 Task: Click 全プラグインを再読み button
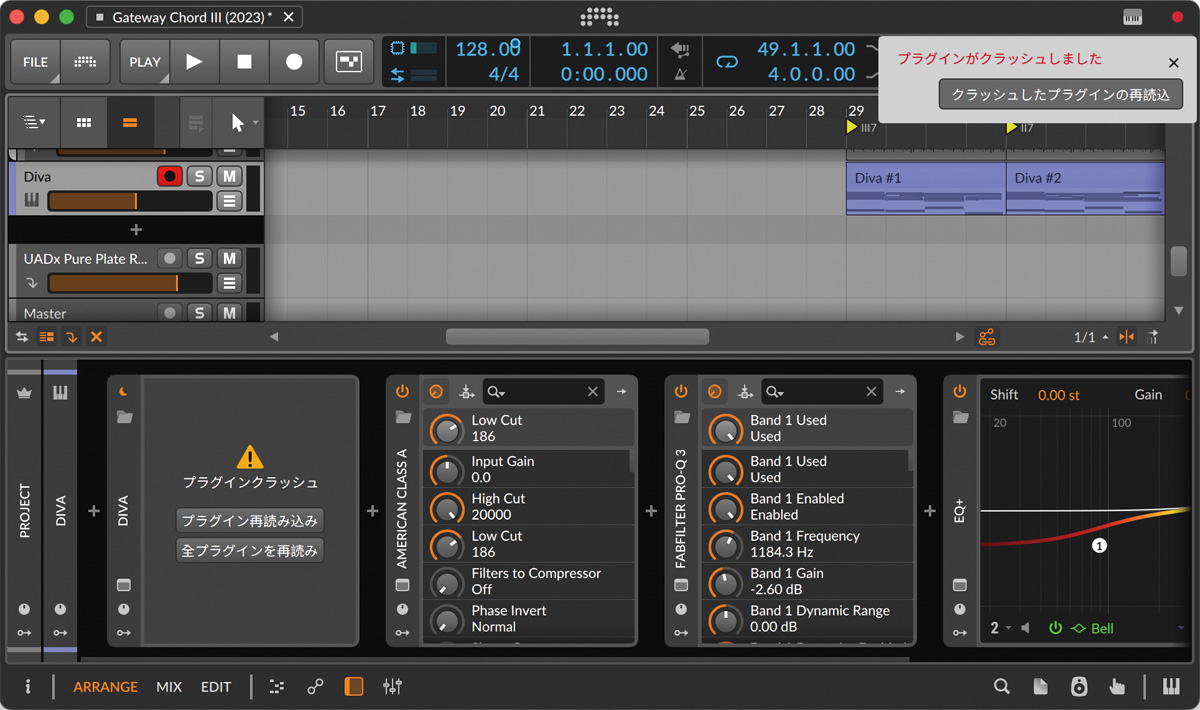click(250, 550)
